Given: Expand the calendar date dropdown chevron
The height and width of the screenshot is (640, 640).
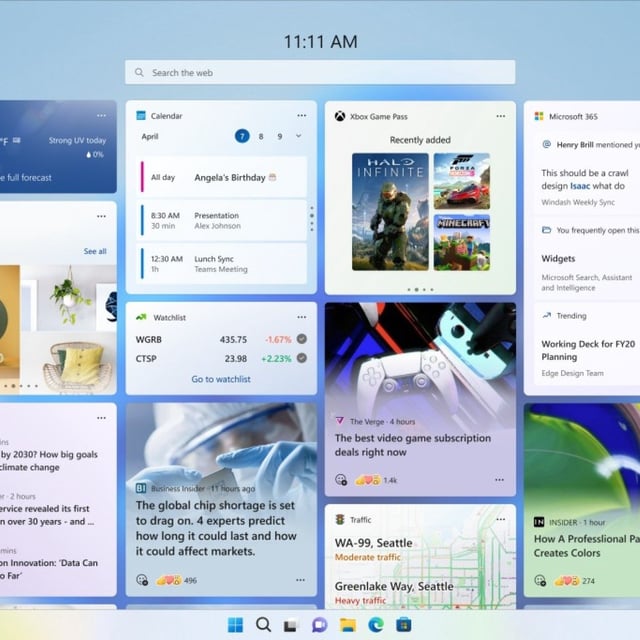Looking at the screenshot, I should click(x=298, y=136).
